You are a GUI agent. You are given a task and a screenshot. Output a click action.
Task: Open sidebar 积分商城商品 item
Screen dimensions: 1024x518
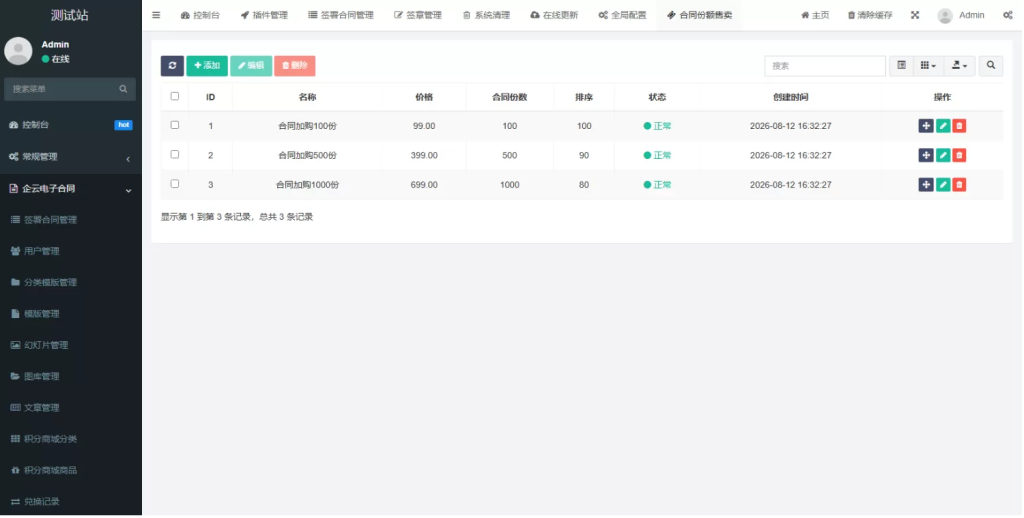71,471
